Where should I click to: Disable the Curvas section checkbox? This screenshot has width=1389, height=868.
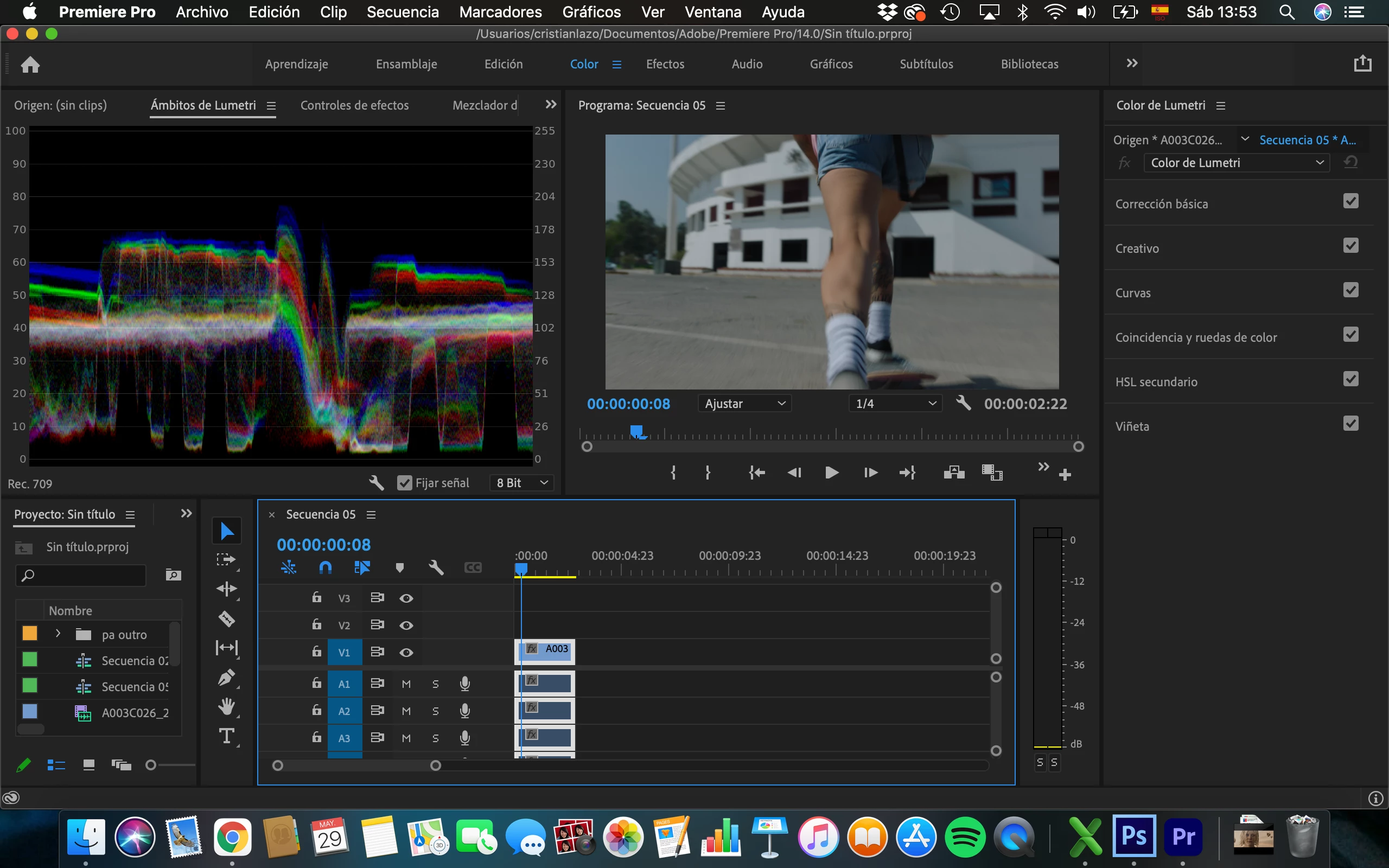(1350, 290)
